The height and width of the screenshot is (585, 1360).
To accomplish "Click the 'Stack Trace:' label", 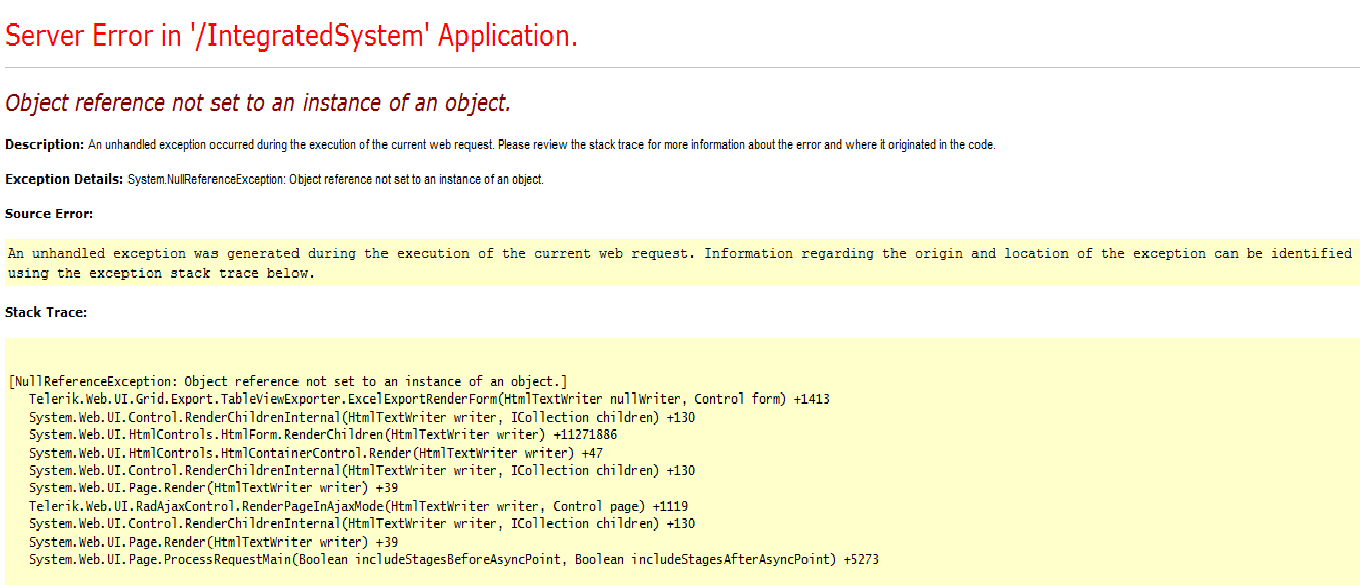I will [46, 312].
